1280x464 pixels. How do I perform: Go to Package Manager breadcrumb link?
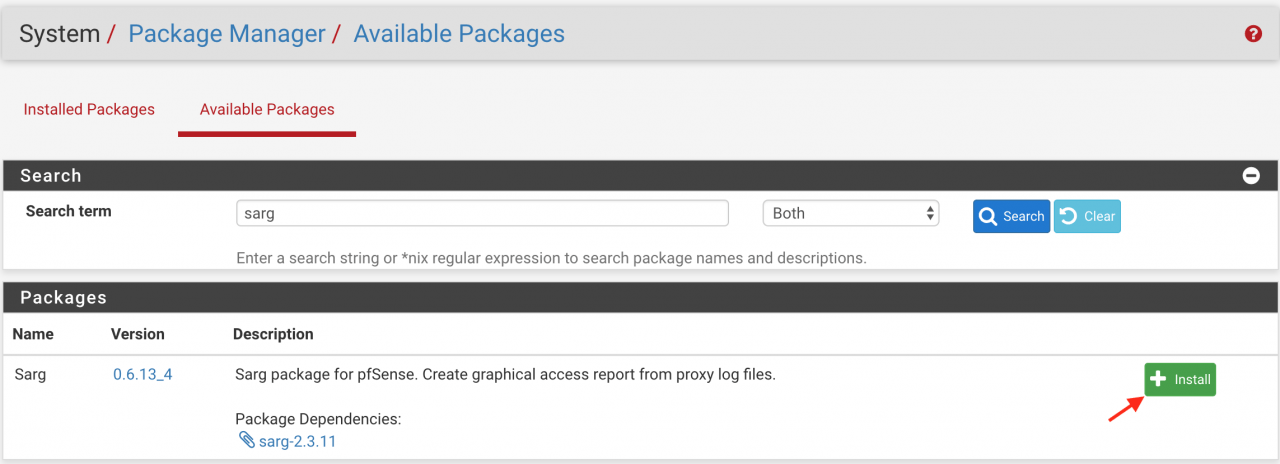pyautogui.click(x=227, y=34)
